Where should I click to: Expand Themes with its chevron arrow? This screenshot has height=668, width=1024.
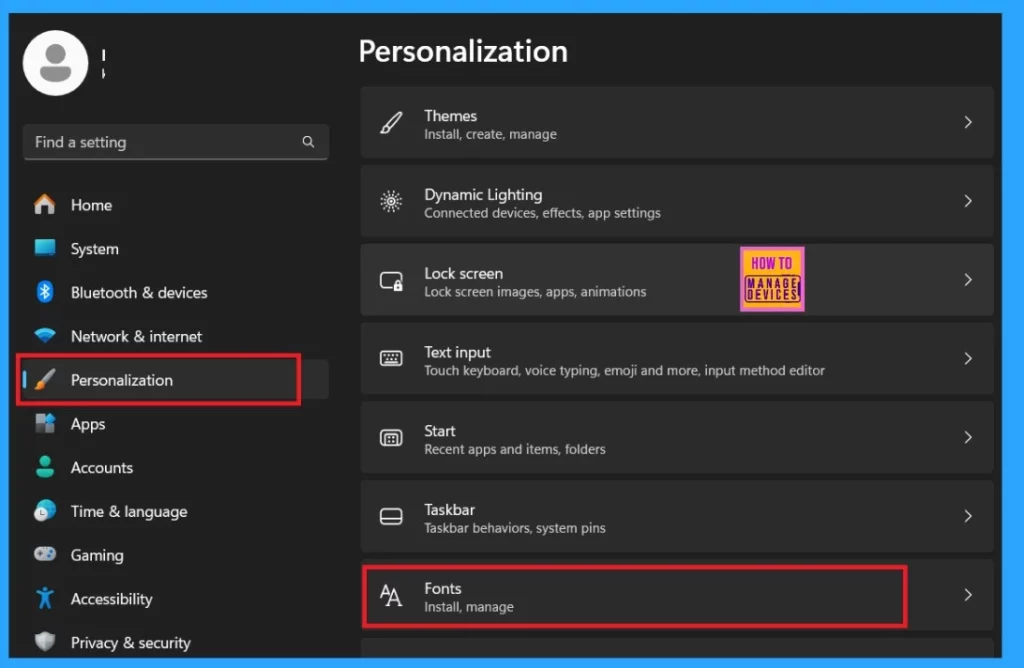pos(968,122)
